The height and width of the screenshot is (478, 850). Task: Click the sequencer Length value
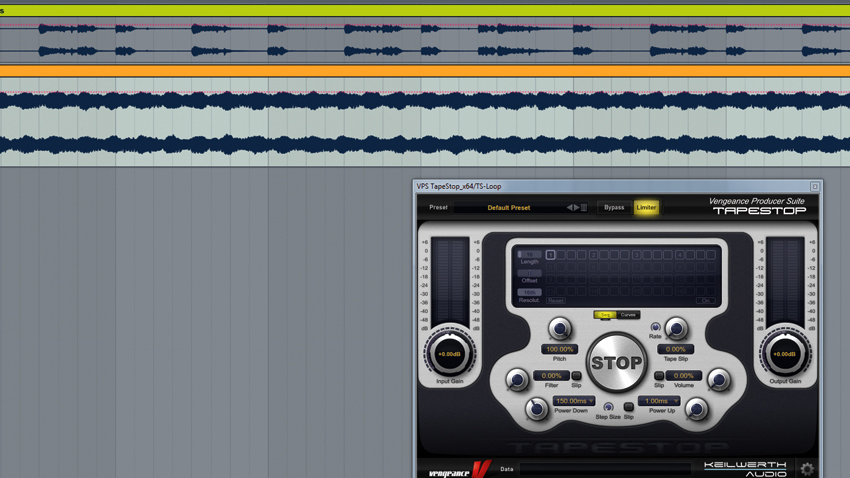pyautogui.click(x=529, y=254)
